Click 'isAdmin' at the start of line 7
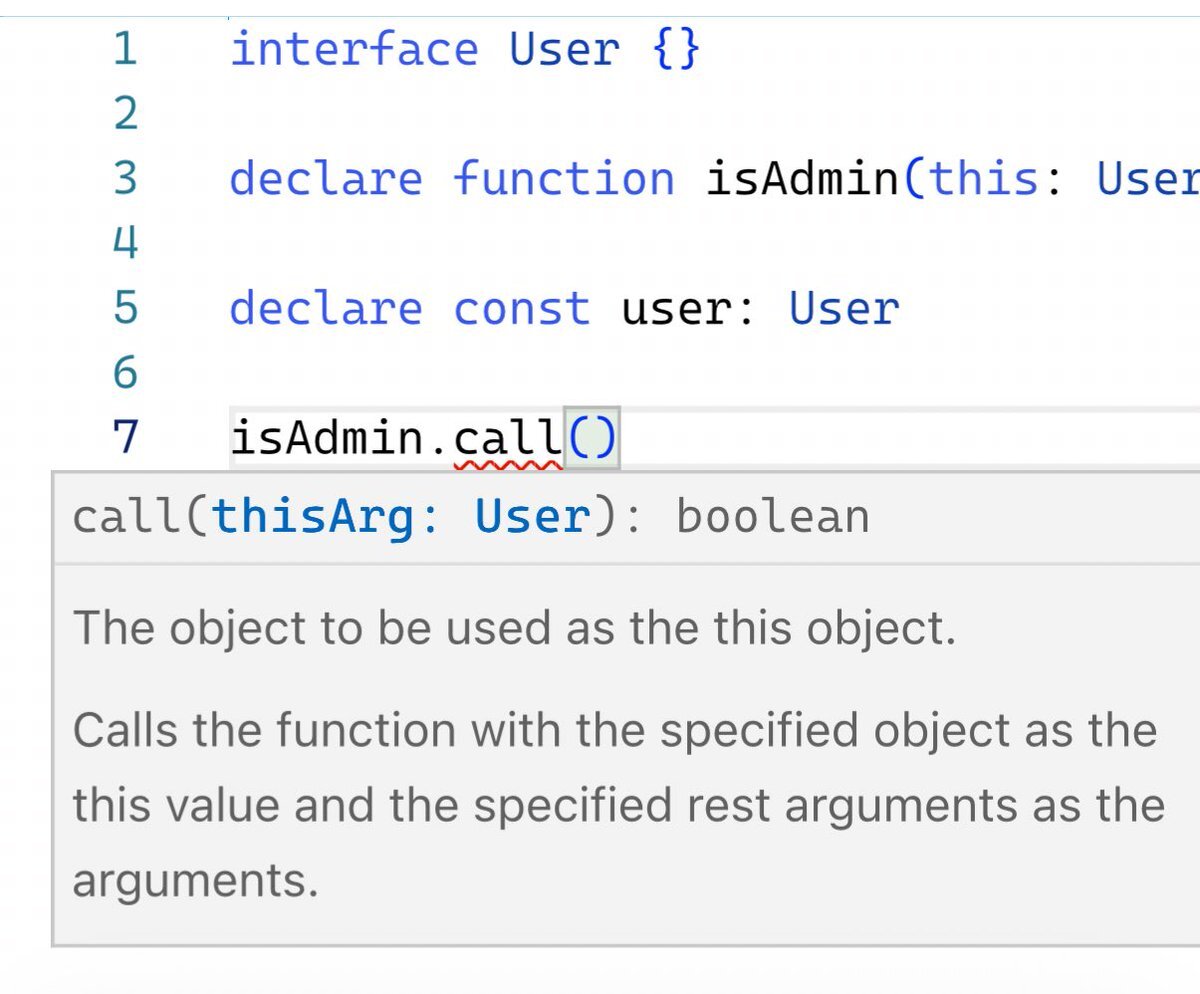1200x994 pixels. pyautogui.click(x=328, y=438)
